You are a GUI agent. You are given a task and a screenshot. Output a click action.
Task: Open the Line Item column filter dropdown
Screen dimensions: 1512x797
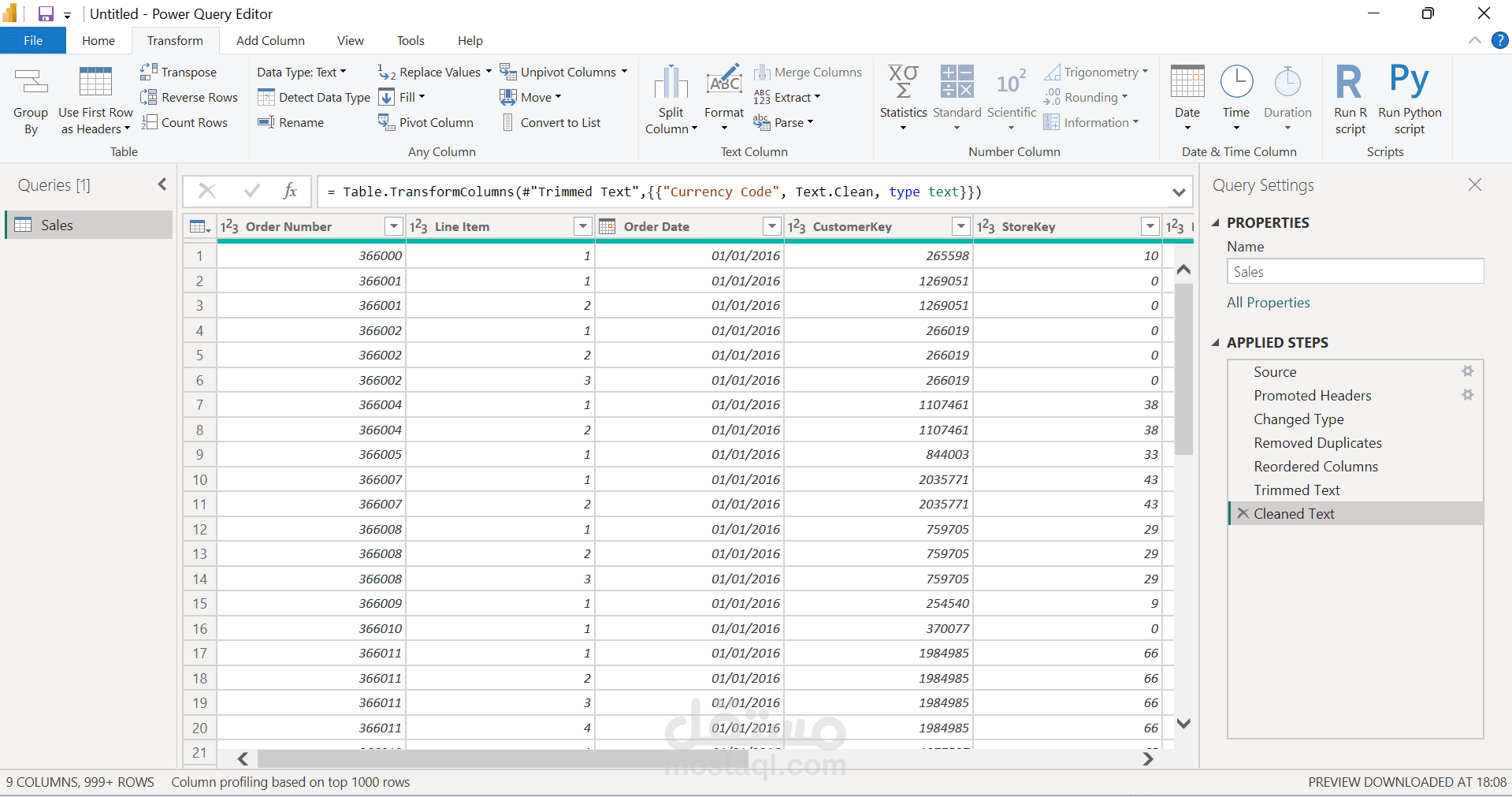tap(583, 226)
